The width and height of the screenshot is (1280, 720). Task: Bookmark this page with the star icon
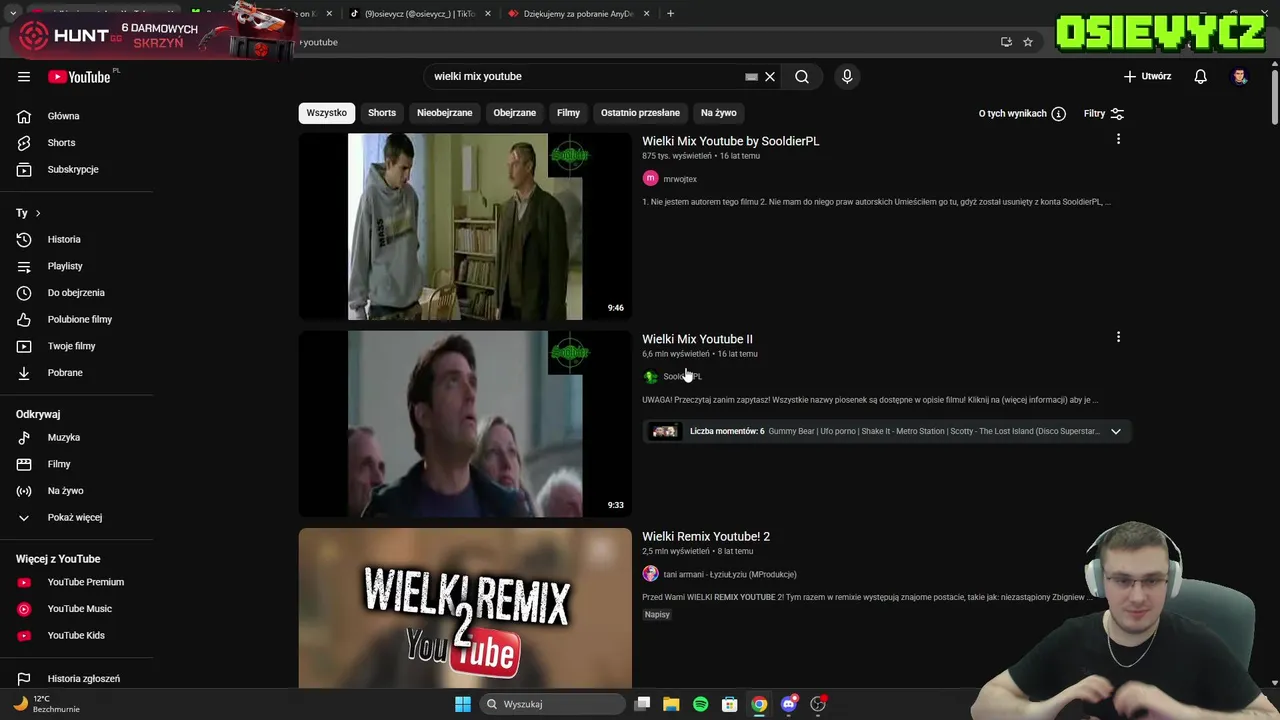(x=1028, y=42)
